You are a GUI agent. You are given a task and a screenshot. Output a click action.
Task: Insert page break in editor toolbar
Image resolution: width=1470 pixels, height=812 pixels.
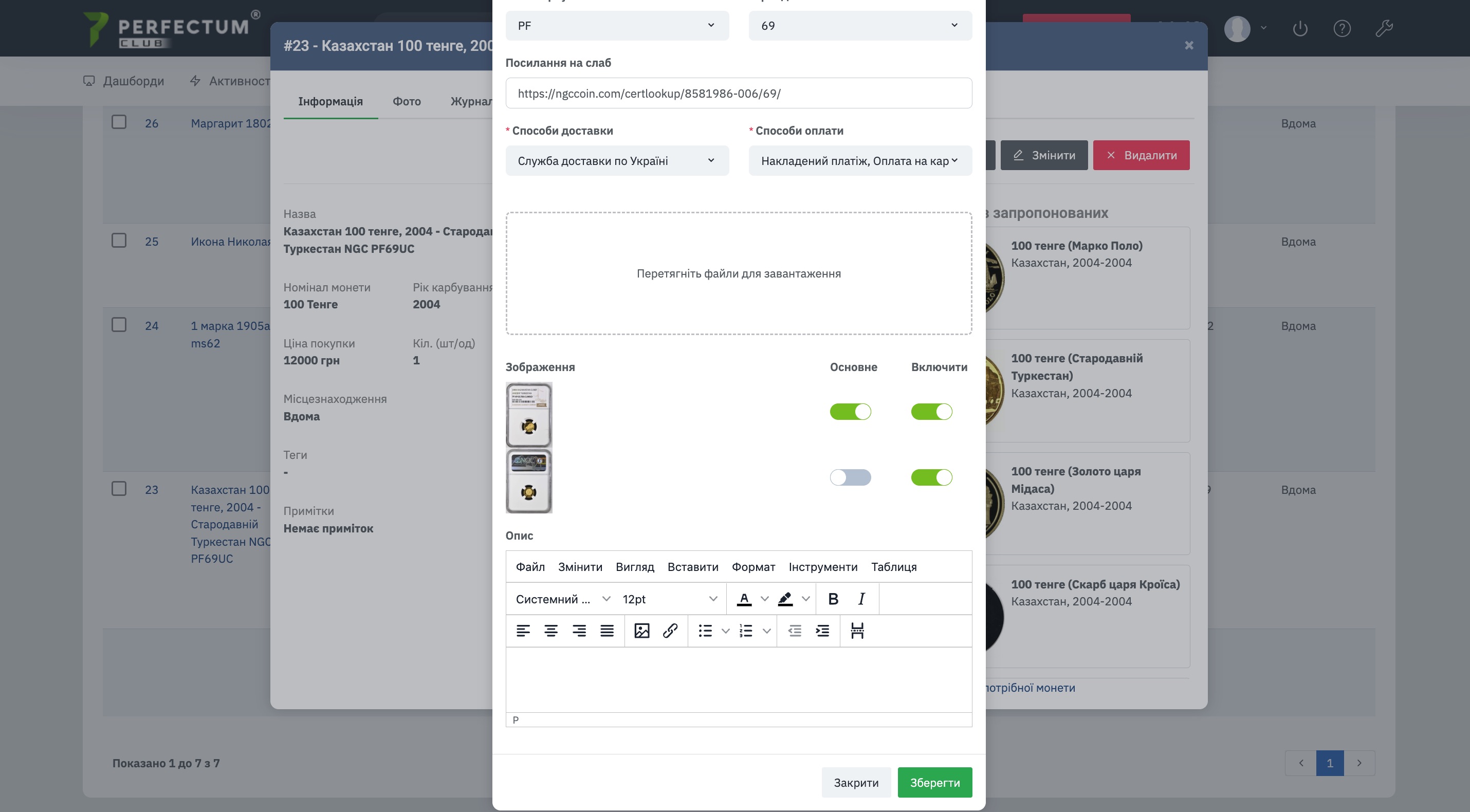coord(856,631)
